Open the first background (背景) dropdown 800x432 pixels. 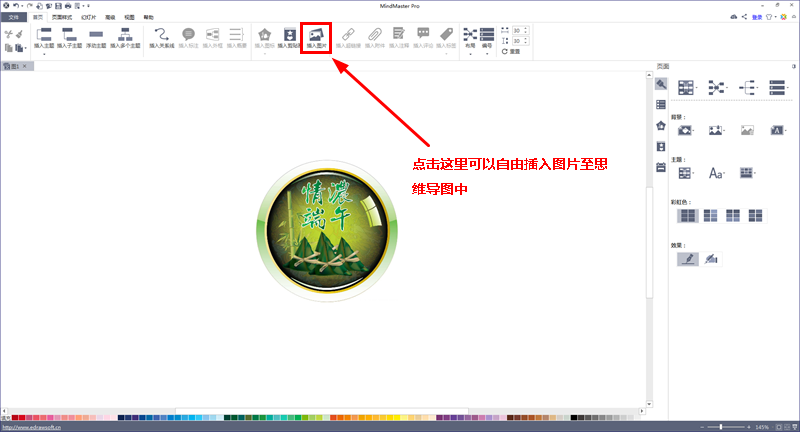(686, 131)
